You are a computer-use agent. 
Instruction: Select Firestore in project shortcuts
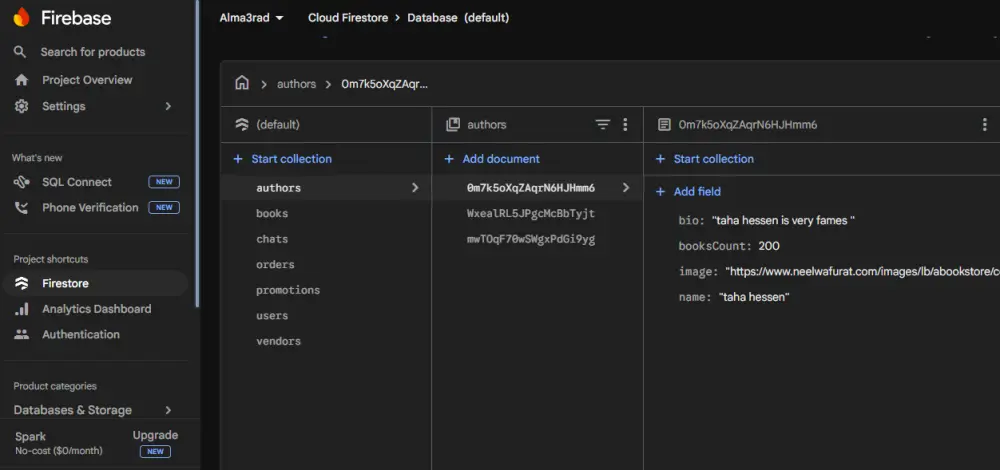pos(96,283)
